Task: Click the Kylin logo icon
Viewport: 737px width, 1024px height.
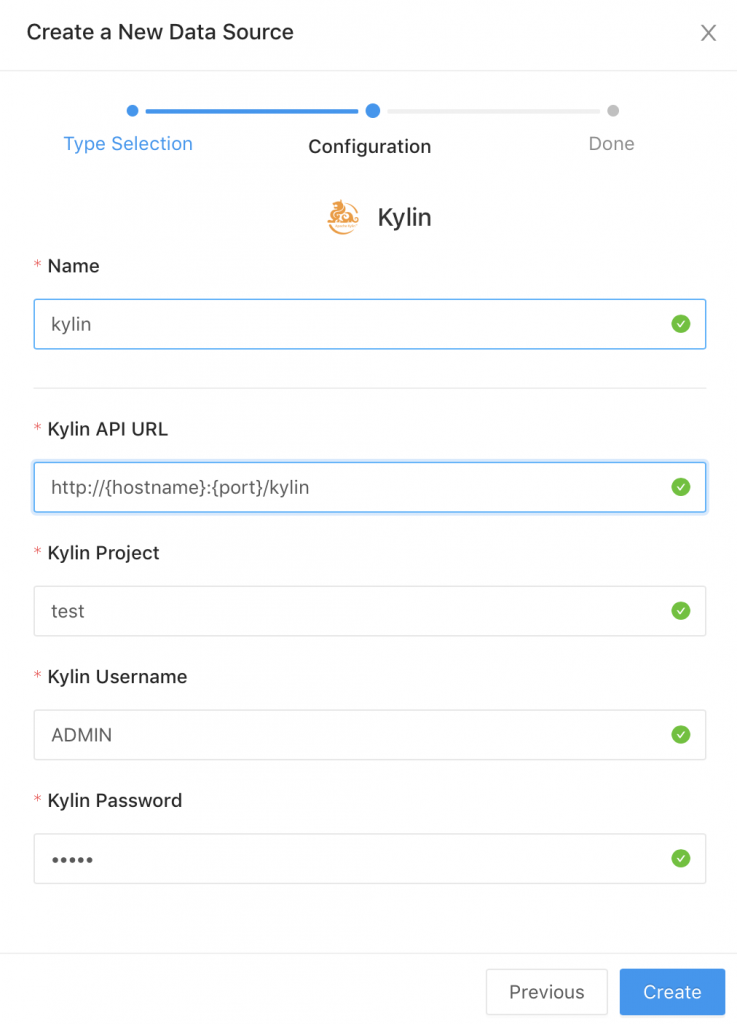Action: (343, 217)
